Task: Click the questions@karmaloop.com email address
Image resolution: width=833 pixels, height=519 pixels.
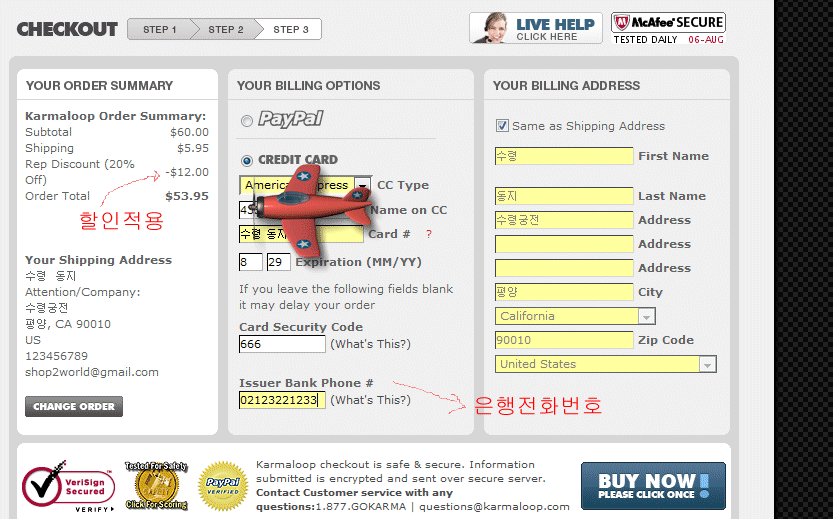Action: point(494,506)
